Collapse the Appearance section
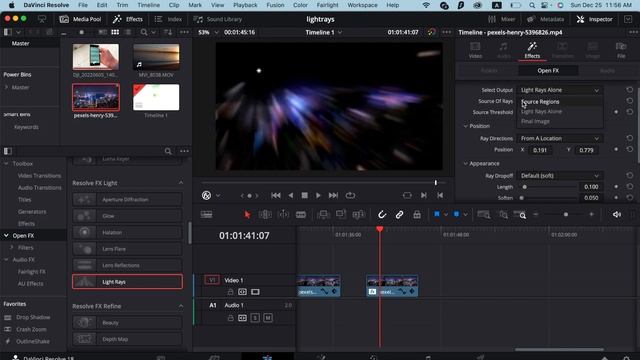The height and width of the screenshot is (360, 640). [x=466, y=163]
